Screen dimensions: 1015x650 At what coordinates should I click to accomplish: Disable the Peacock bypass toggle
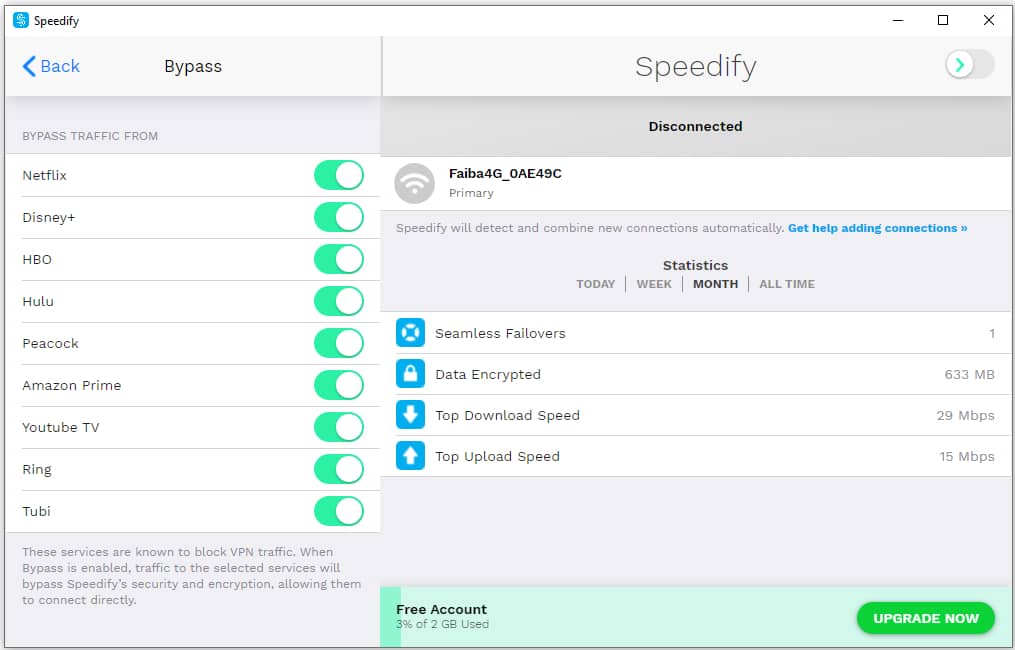click(339, 343)
